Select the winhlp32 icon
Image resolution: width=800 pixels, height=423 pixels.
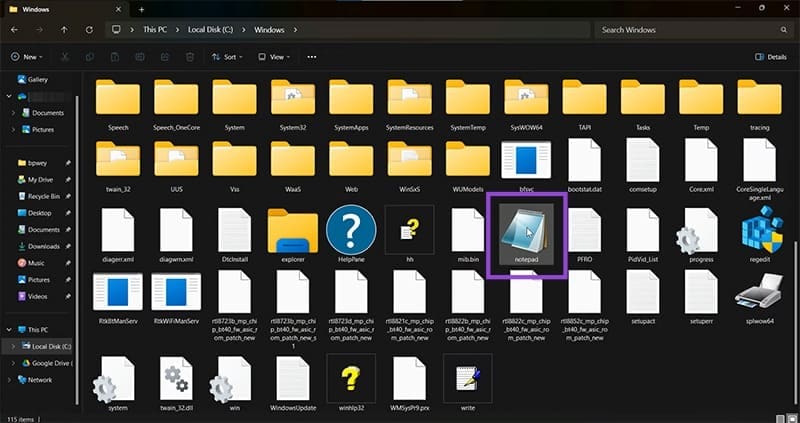pyautogui.click(x=351, y=378)
